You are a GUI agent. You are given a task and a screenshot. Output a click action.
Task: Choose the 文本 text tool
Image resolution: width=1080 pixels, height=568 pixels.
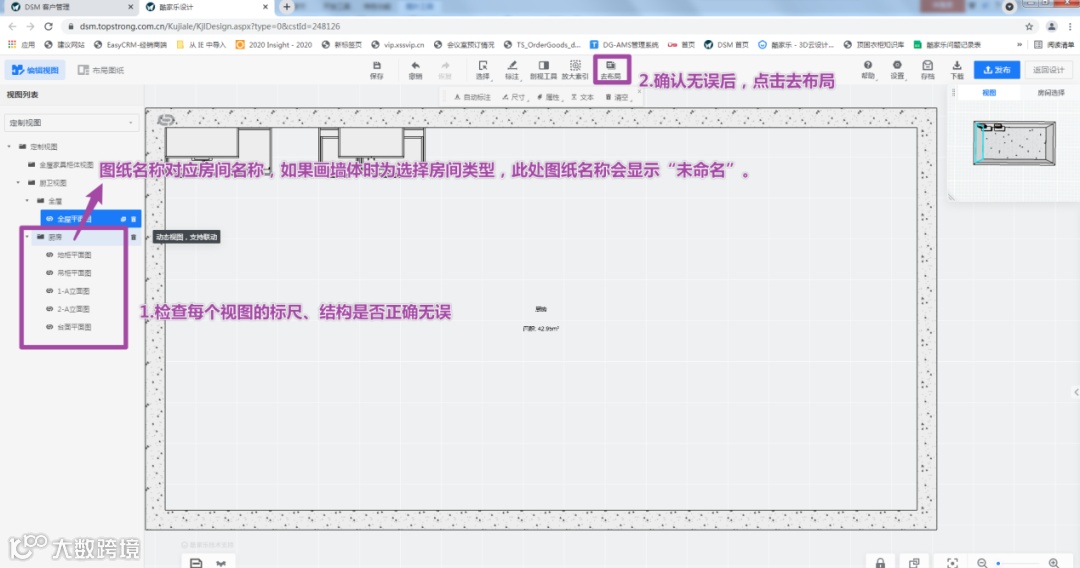582,97
